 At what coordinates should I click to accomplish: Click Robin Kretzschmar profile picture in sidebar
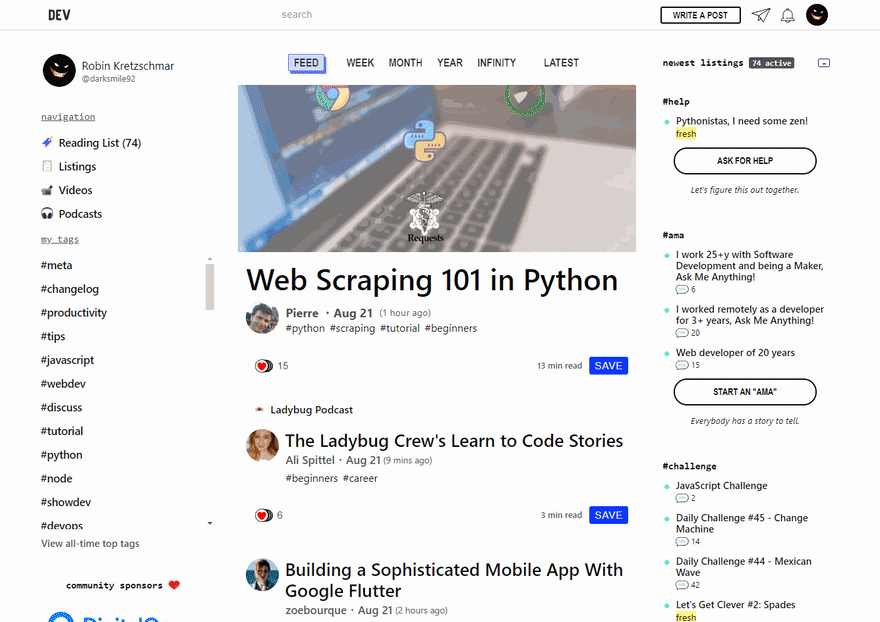point(59,70)
